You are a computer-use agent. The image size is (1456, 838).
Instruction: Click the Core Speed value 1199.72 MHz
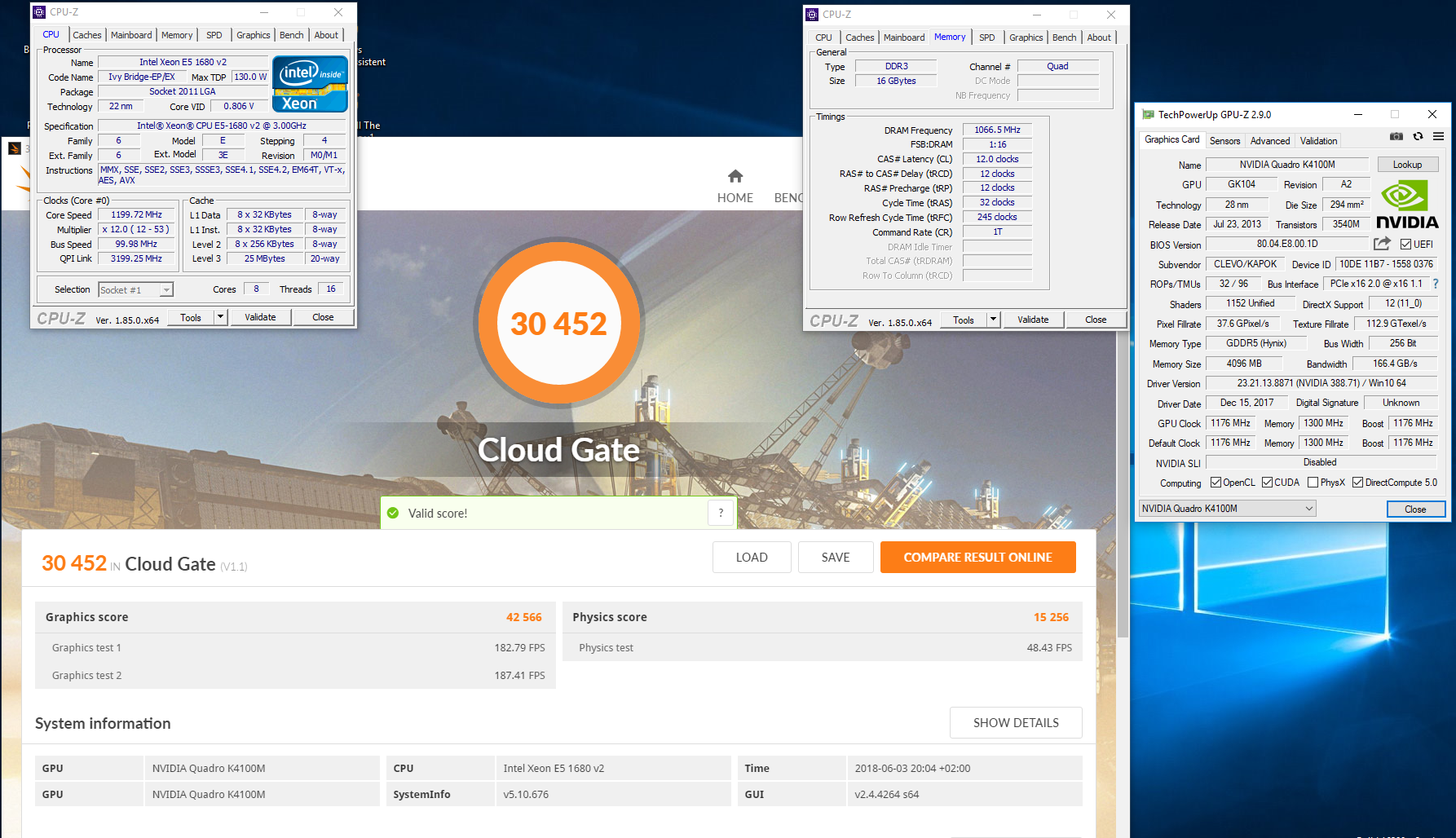(x=136, y=215)
